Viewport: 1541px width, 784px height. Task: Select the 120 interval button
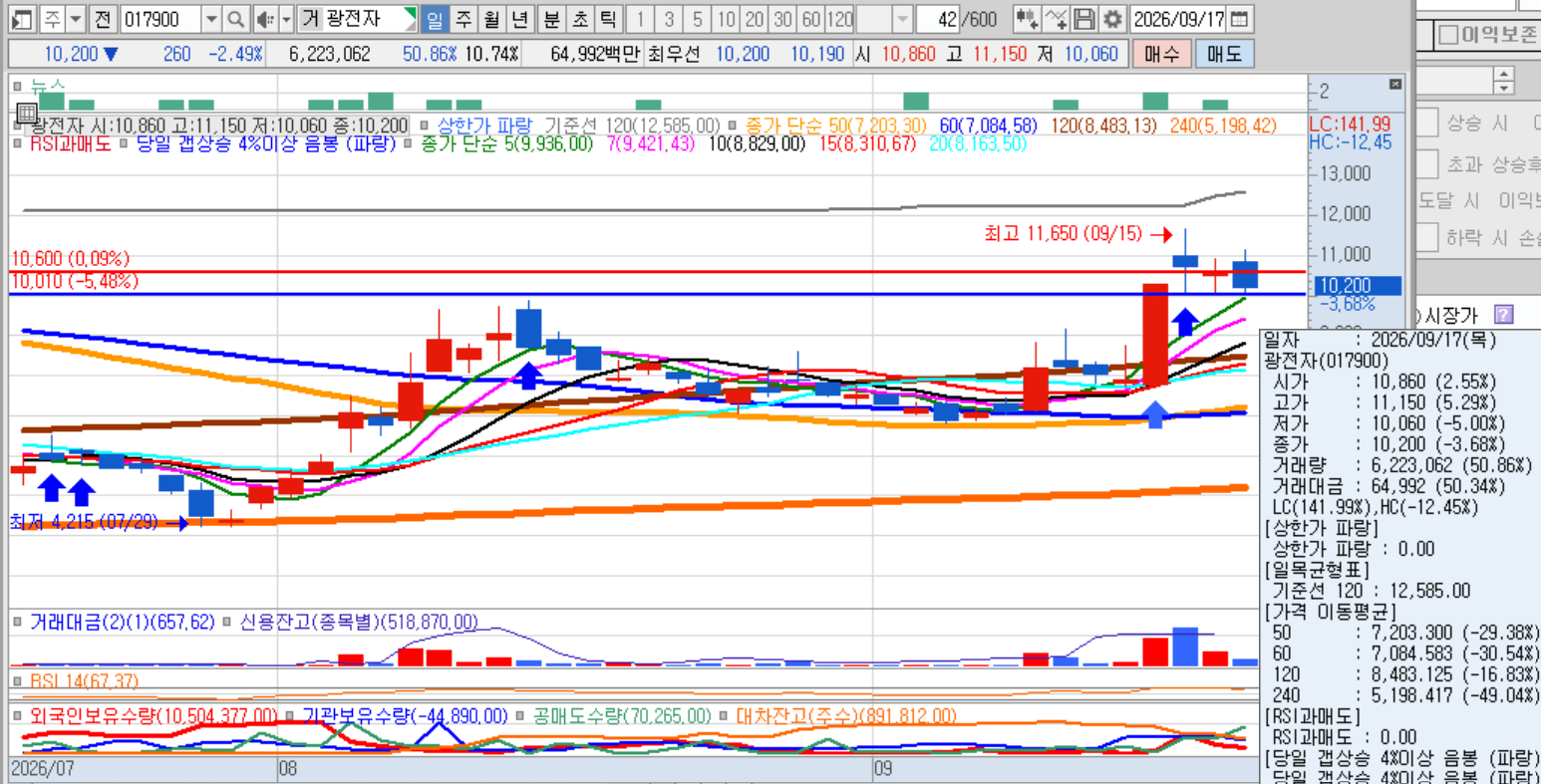[839, 19]
